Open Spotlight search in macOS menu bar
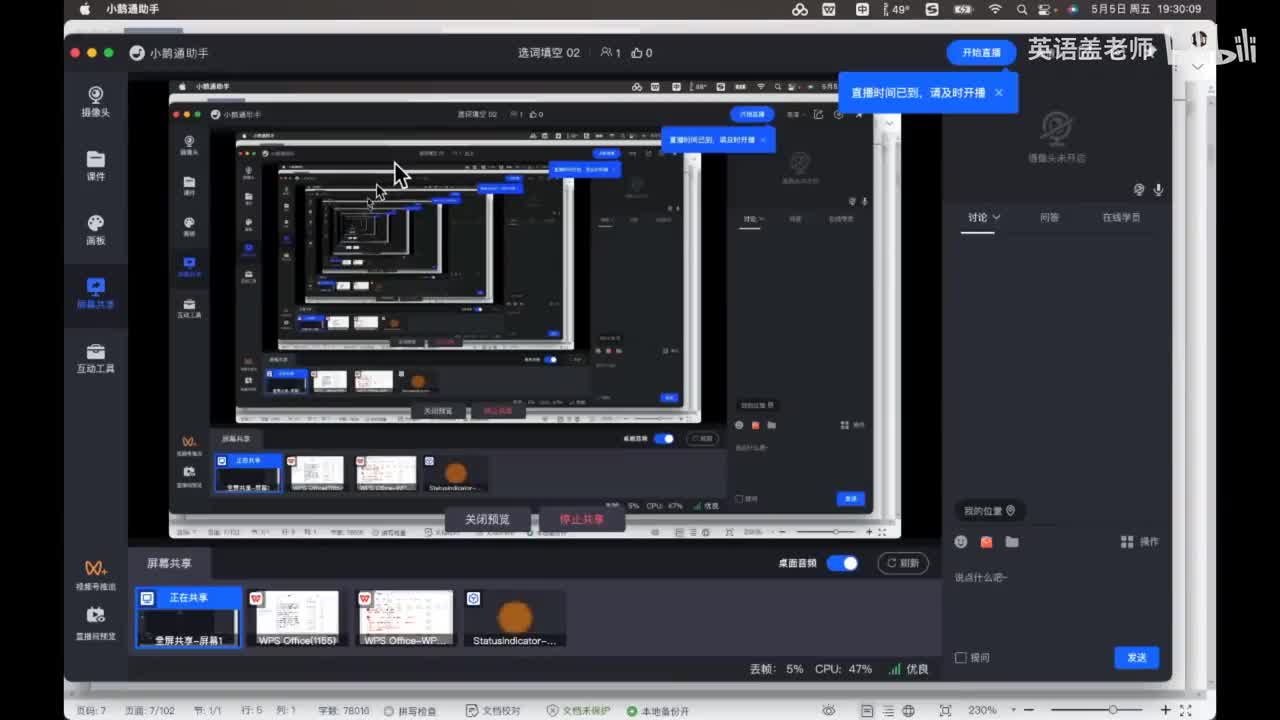The height and width of the screenshot is (720, 1280). point(1021,9)
